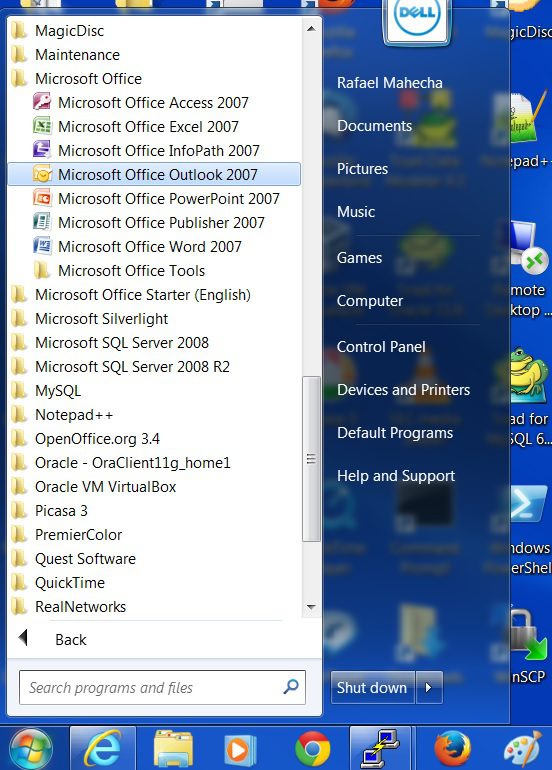Open the Shut down options arrow
This screenshot has width=552, height=770.
(x=429, y=688)
